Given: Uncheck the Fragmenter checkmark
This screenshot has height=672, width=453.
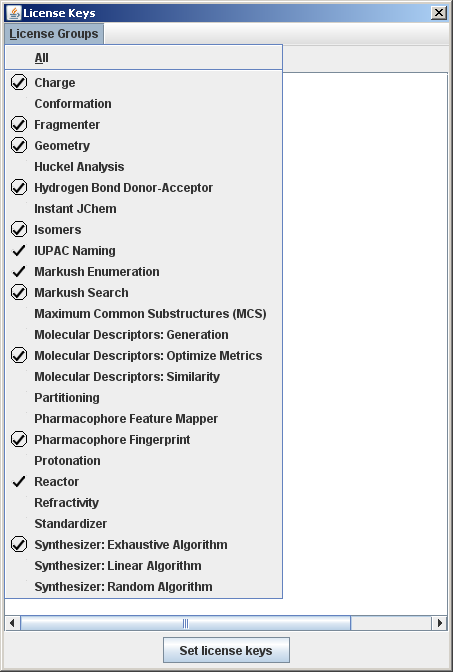Looking at the screenshot, I should [x=144, y=125].
